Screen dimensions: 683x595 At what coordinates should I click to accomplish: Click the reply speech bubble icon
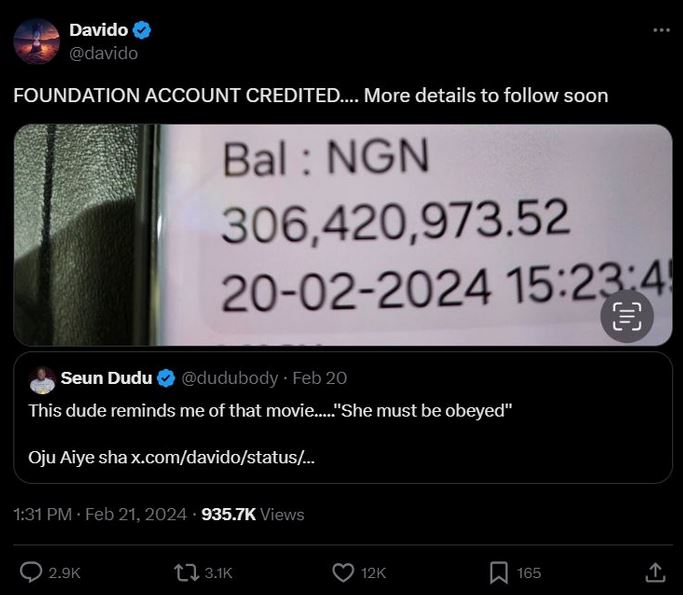[31, 572]
